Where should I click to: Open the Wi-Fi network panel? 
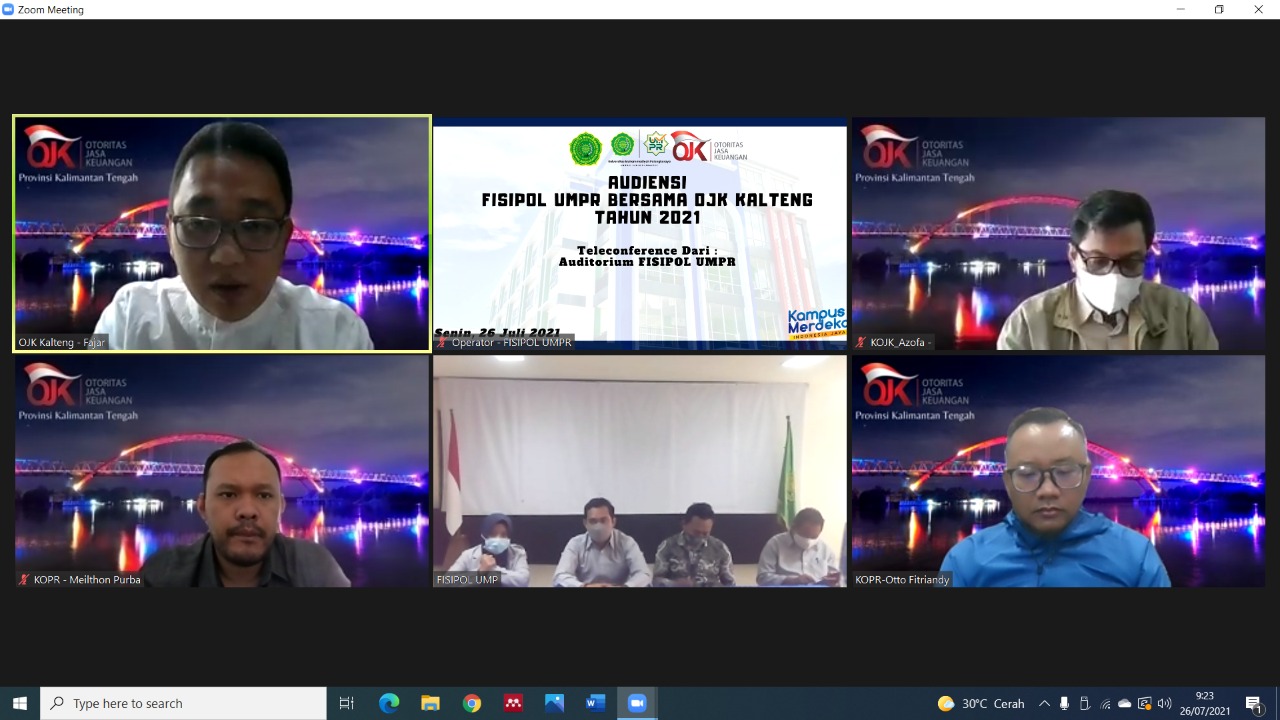[x=1105, y=703]
